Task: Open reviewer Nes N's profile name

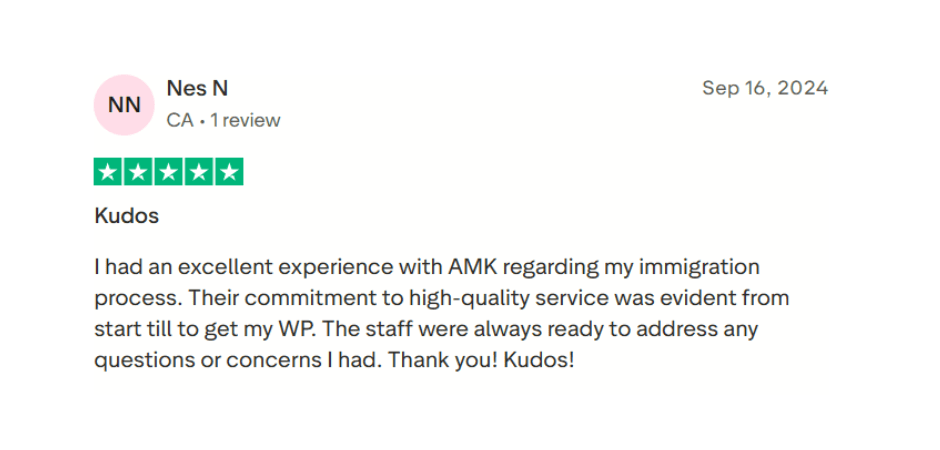Action: [197, 88]
